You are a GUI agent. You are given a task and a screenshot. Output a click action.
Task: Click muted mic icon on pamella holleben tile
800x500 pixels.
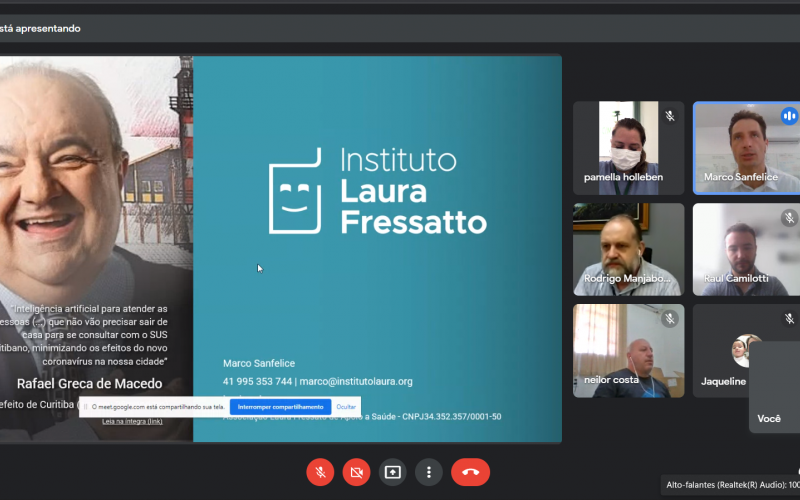coord(670,116)
